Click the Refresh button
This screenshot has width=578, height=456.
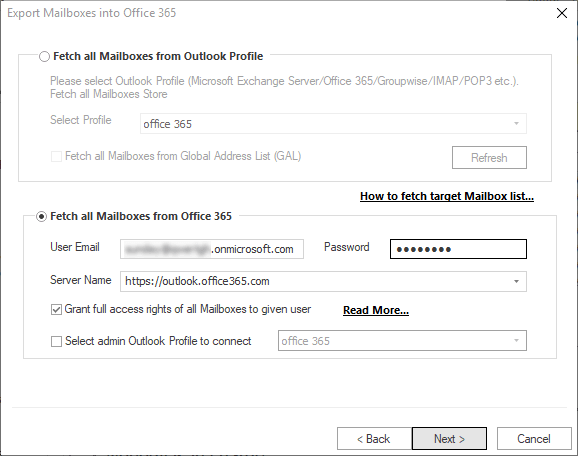click(489, 158)
